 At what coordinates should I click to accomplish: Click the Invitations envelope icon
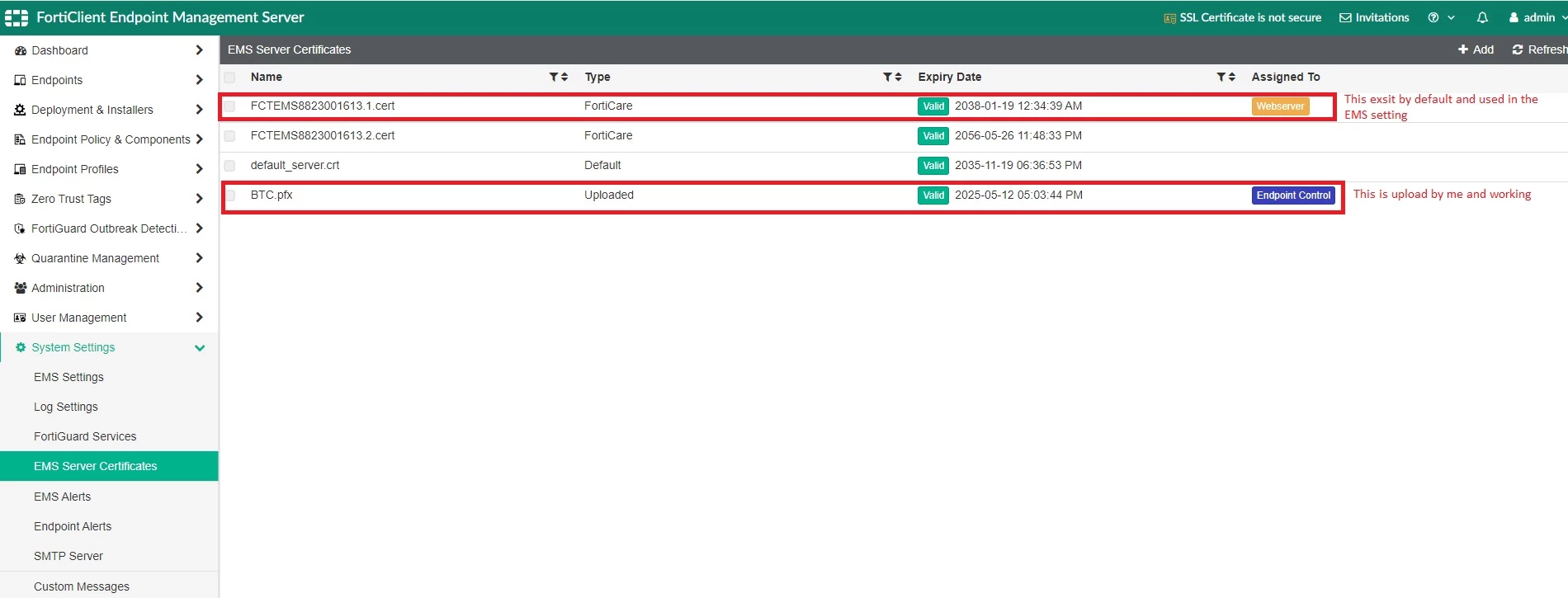pos(1345,17)
